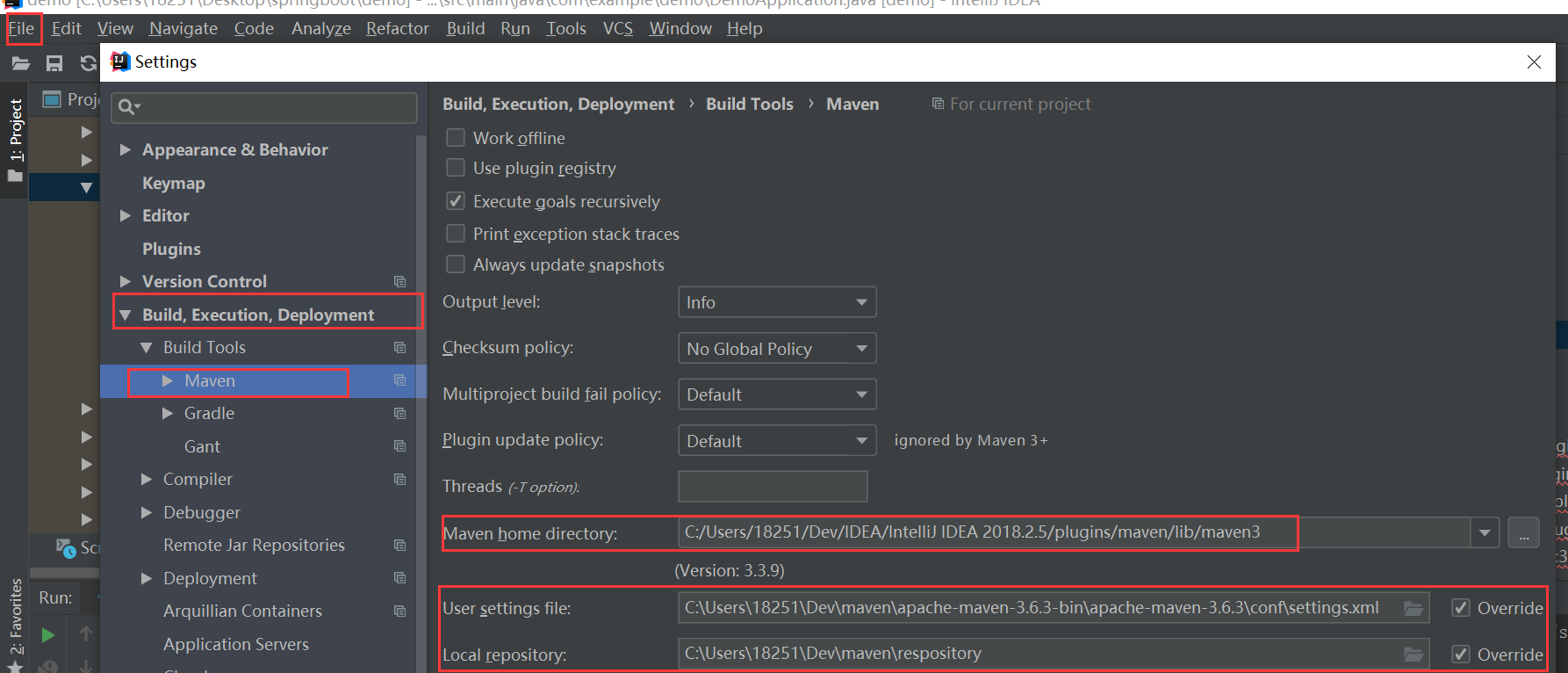Open the Checksum policy dropdown
The height and width of the screenshot is (673, 1568).
tap(777, 349)
